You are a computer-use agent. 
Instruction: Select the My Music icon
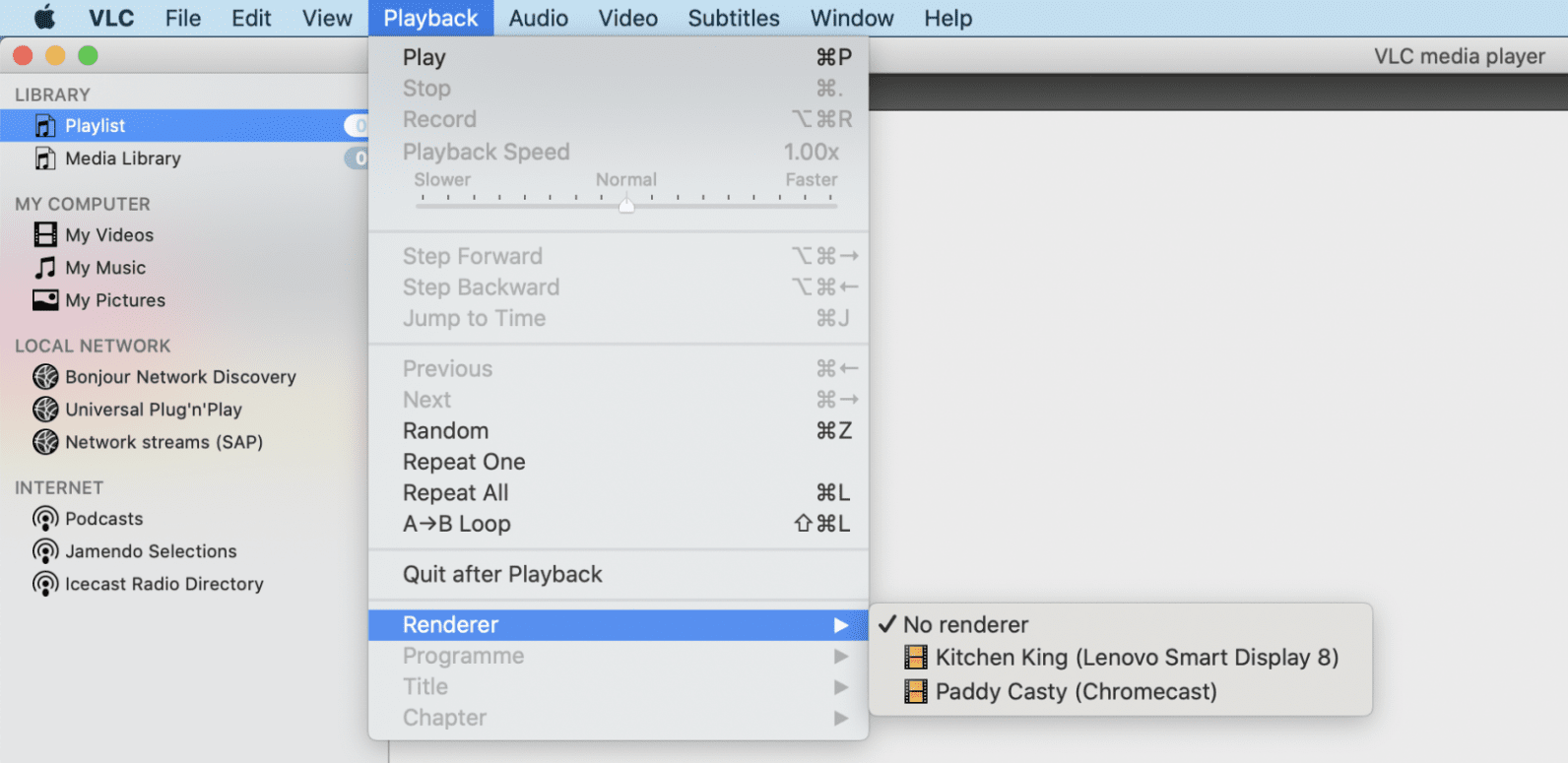(45, 267)
